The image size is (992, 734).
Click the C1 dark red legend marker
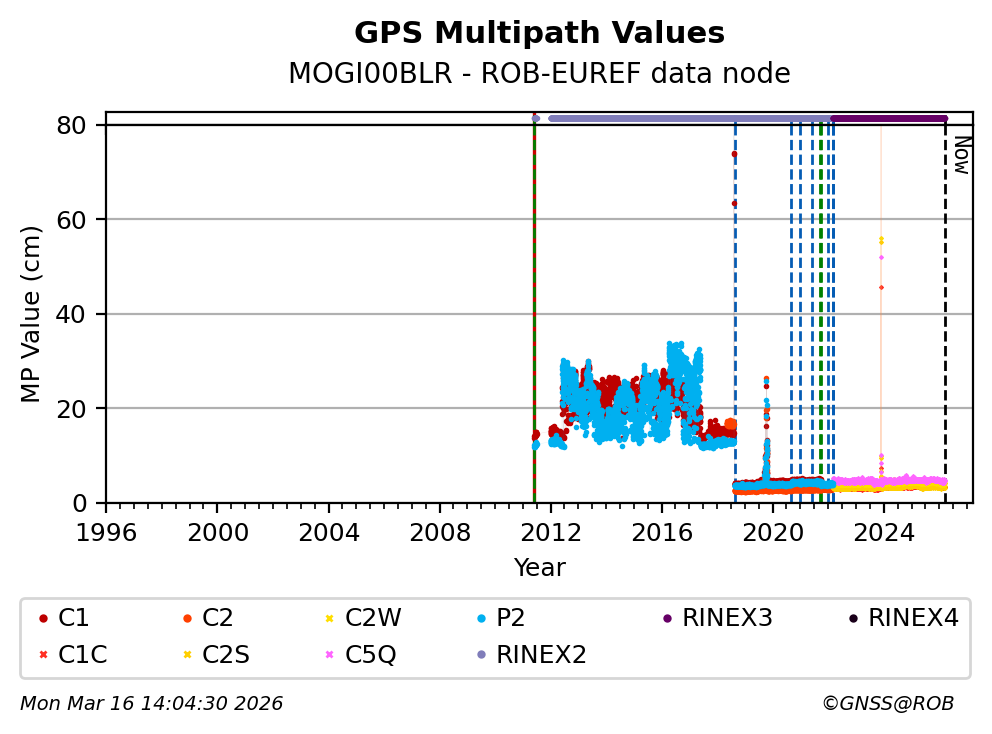point(42,619)
